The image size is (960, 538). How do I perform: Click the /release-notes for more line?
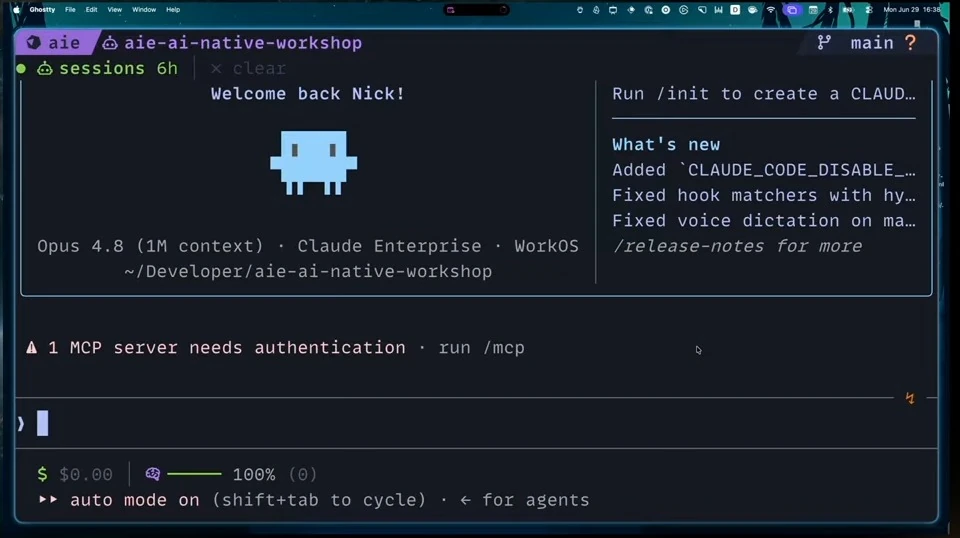(x=737, y=246)
